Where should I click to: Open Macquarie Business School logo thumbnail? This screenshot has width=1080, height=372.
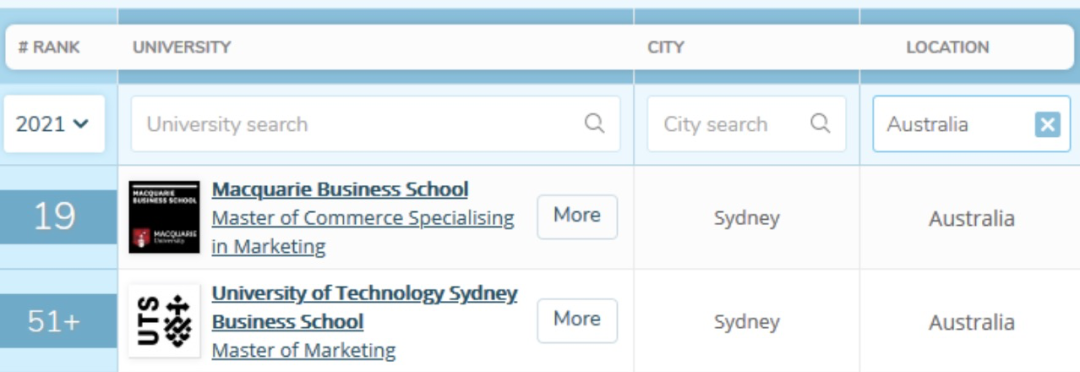[x=164, y=217]
